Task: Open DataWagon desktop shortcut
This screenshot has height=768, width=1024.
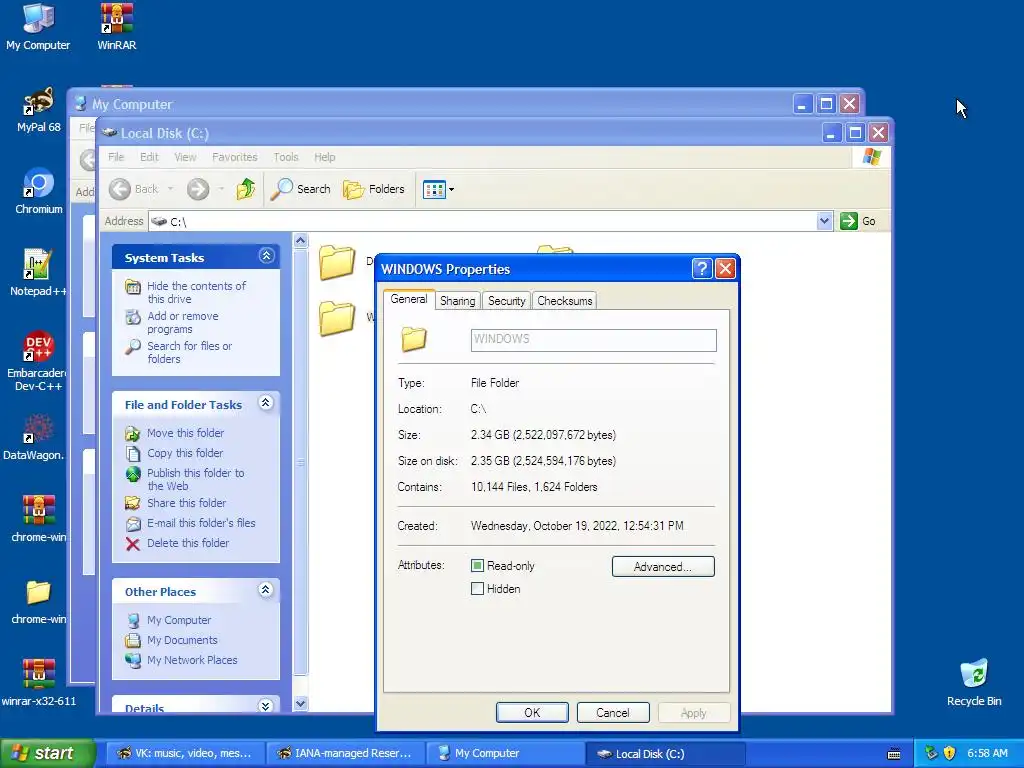Action: [x=36, y=437]
